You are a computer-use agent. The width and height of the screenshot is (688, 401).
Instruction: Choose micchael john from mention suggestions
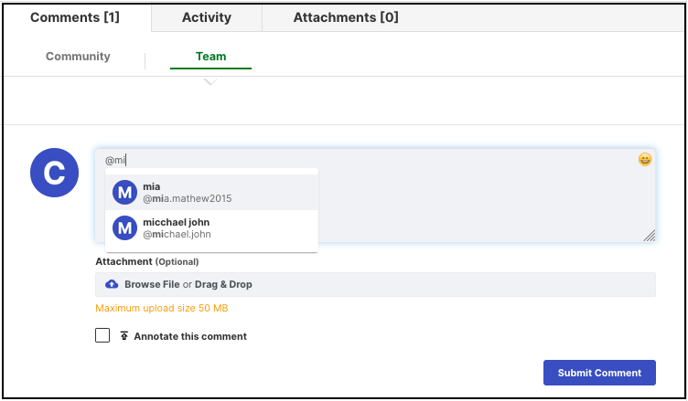211,228
